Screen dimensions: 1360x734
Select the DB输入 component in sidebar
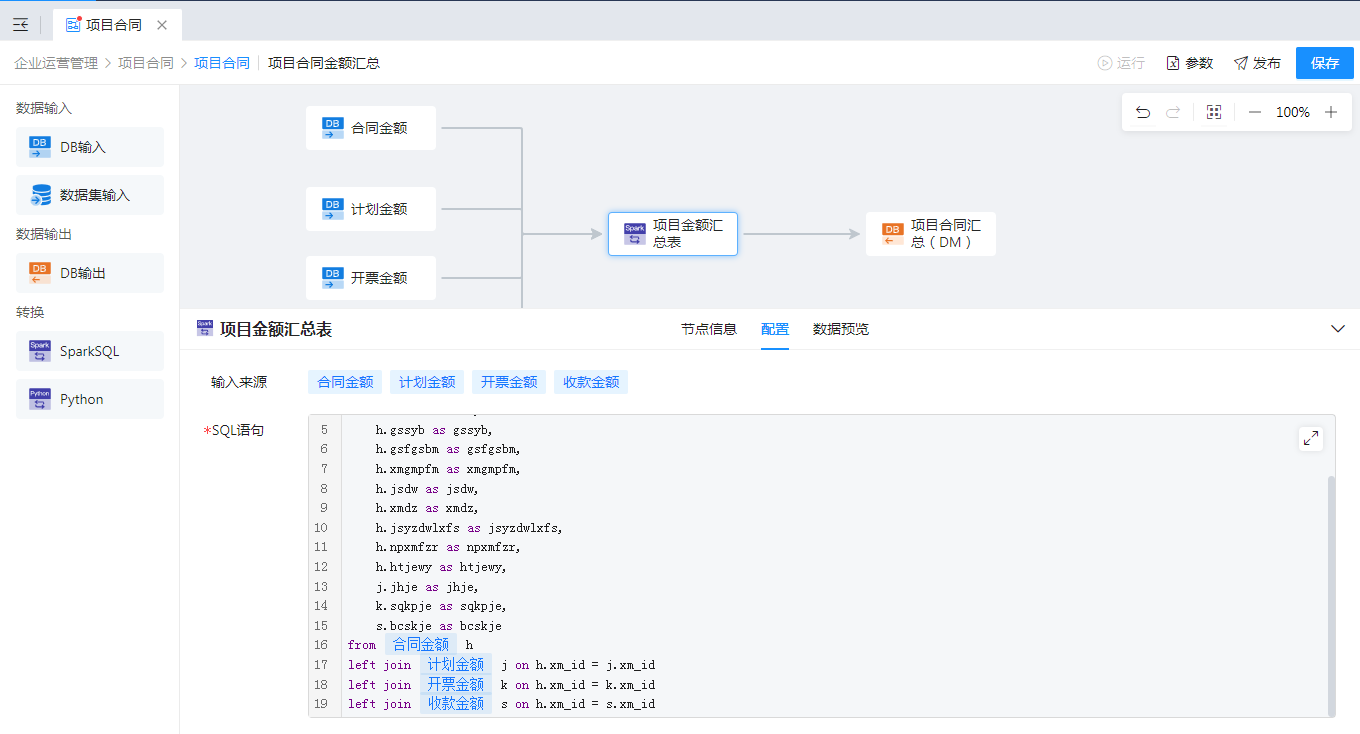[90, 147]
